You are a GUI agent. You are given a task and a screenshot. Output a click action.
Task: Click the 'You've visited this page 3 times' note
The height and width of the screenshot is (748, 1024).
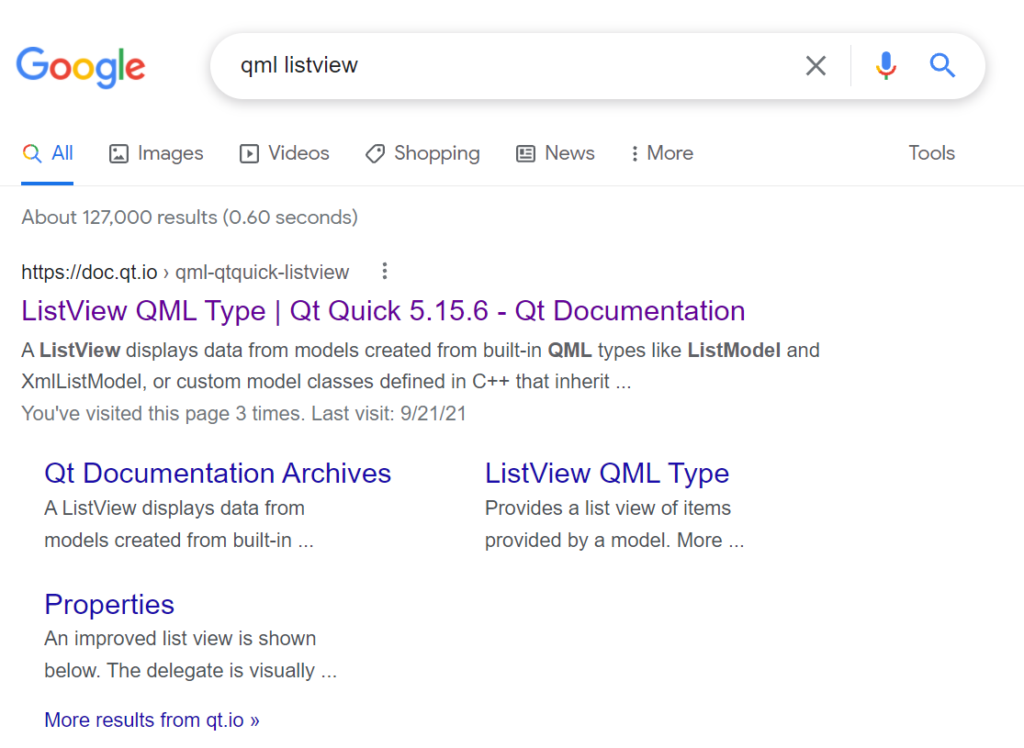(244, 414)
